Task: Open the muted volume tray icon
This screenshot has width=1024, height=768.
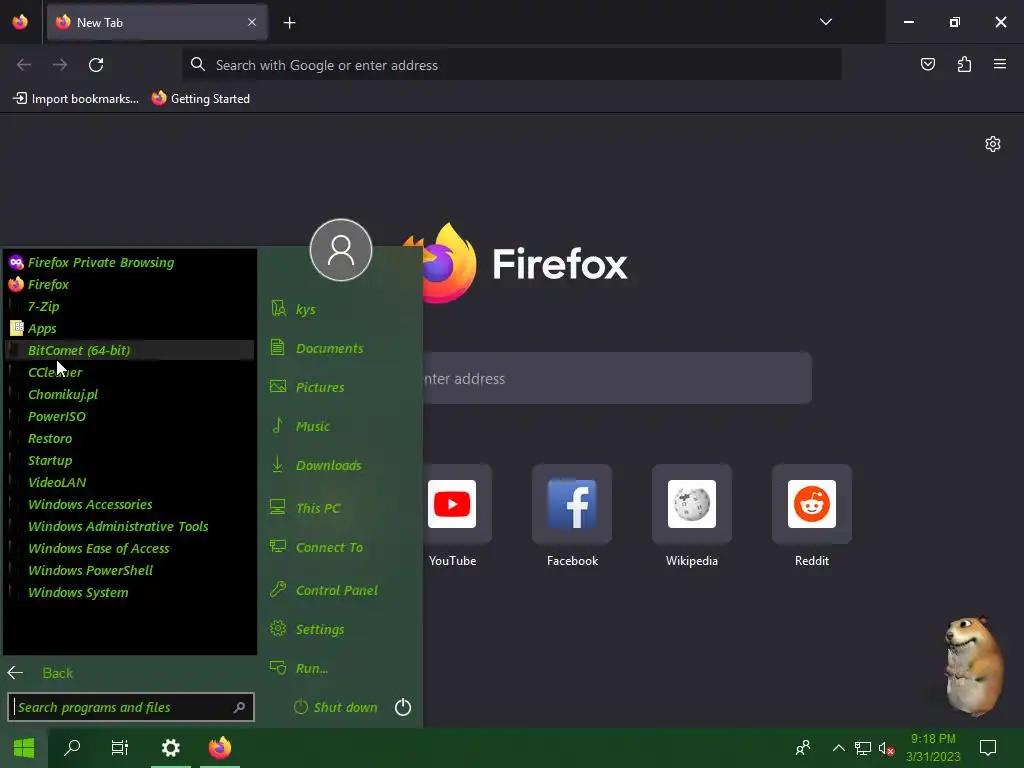Action: pyautogui.click(x=886, y=748)
